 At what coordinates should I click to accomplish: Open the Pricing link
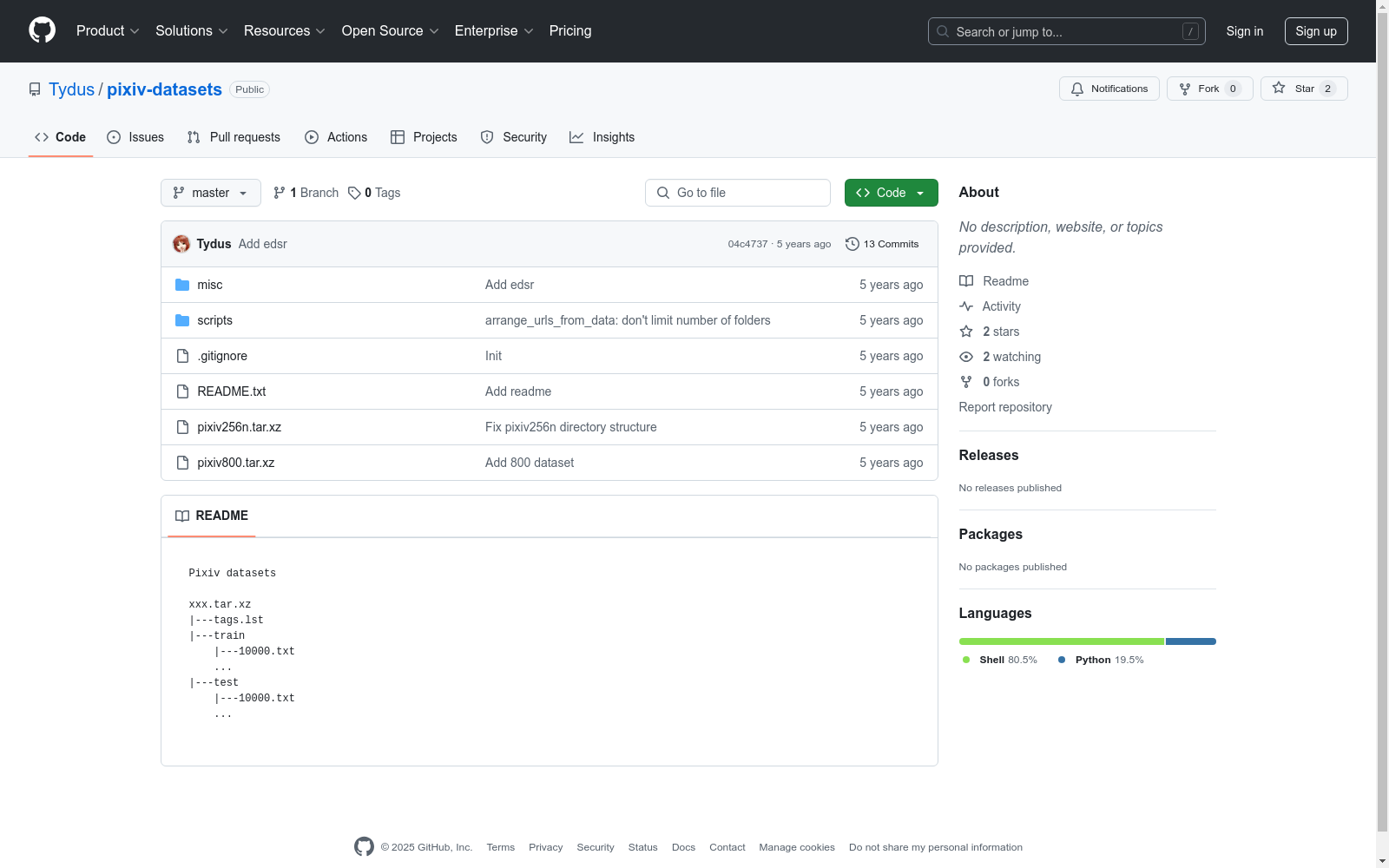[570, 30]
